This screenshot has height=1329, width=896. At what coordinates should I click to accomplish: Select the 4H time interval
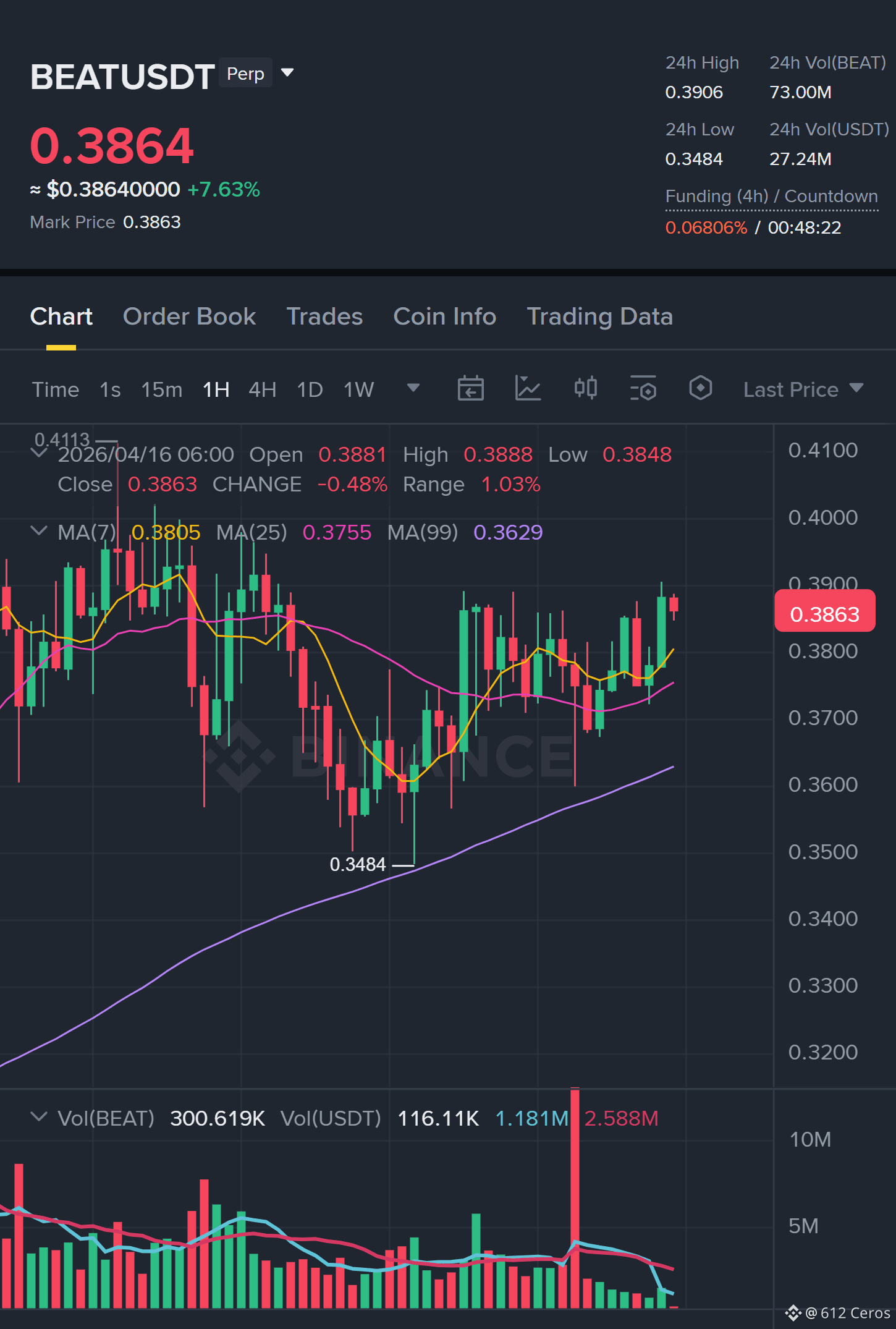[x=262, y=389]
